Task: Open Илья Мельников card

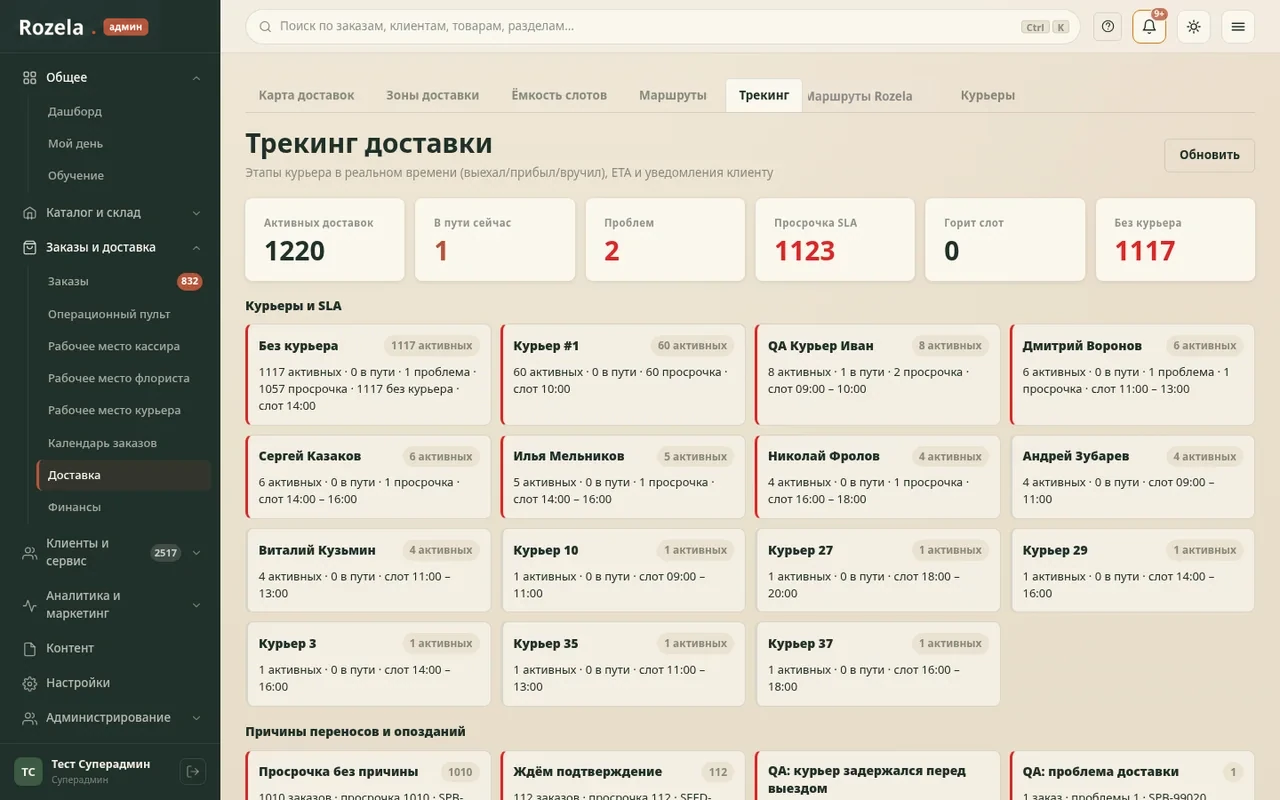Action: tap(623, 476)
